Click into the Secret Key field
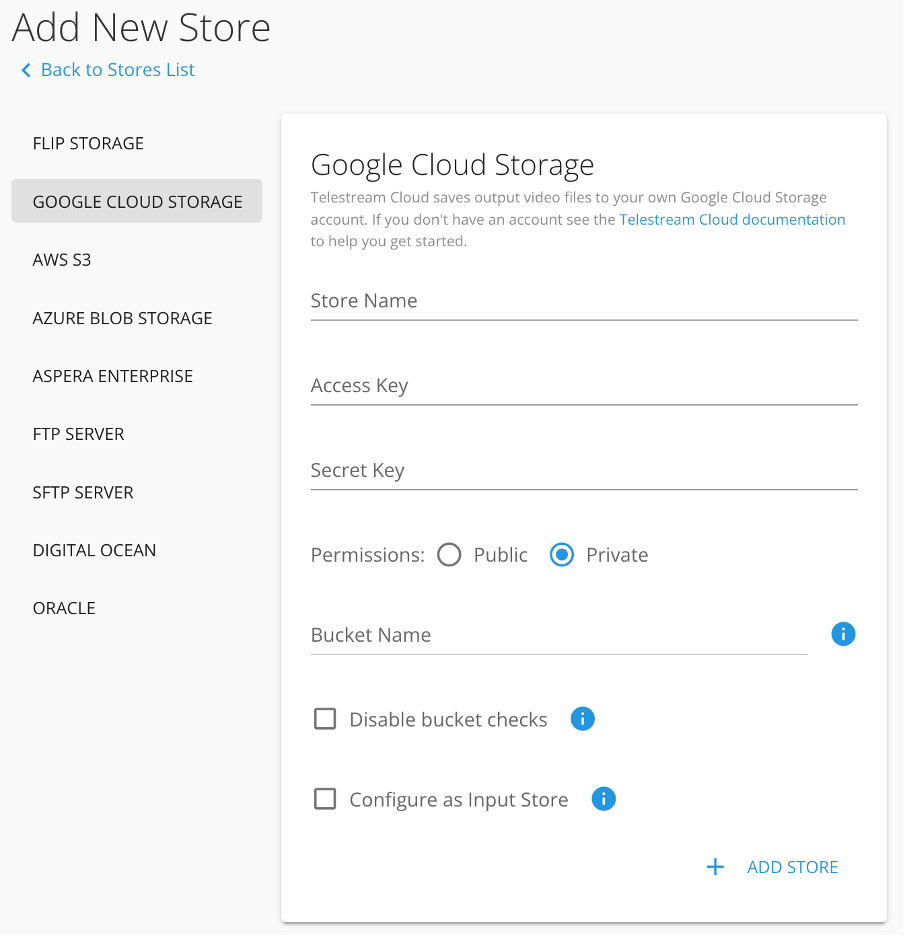The width and height of the screenshot is (904, 936). tap(584, 471)
